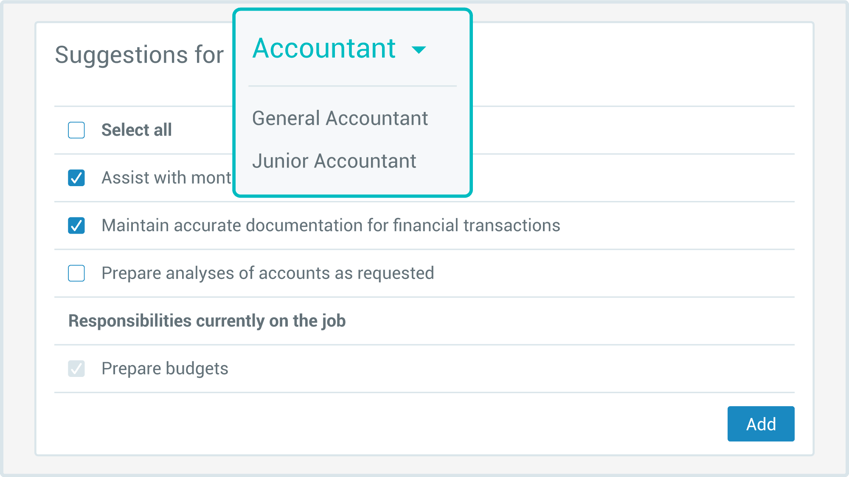Check Prepare analyses of accounts checkbox
Screen dimensions: 849x477
tap(77, 273)
